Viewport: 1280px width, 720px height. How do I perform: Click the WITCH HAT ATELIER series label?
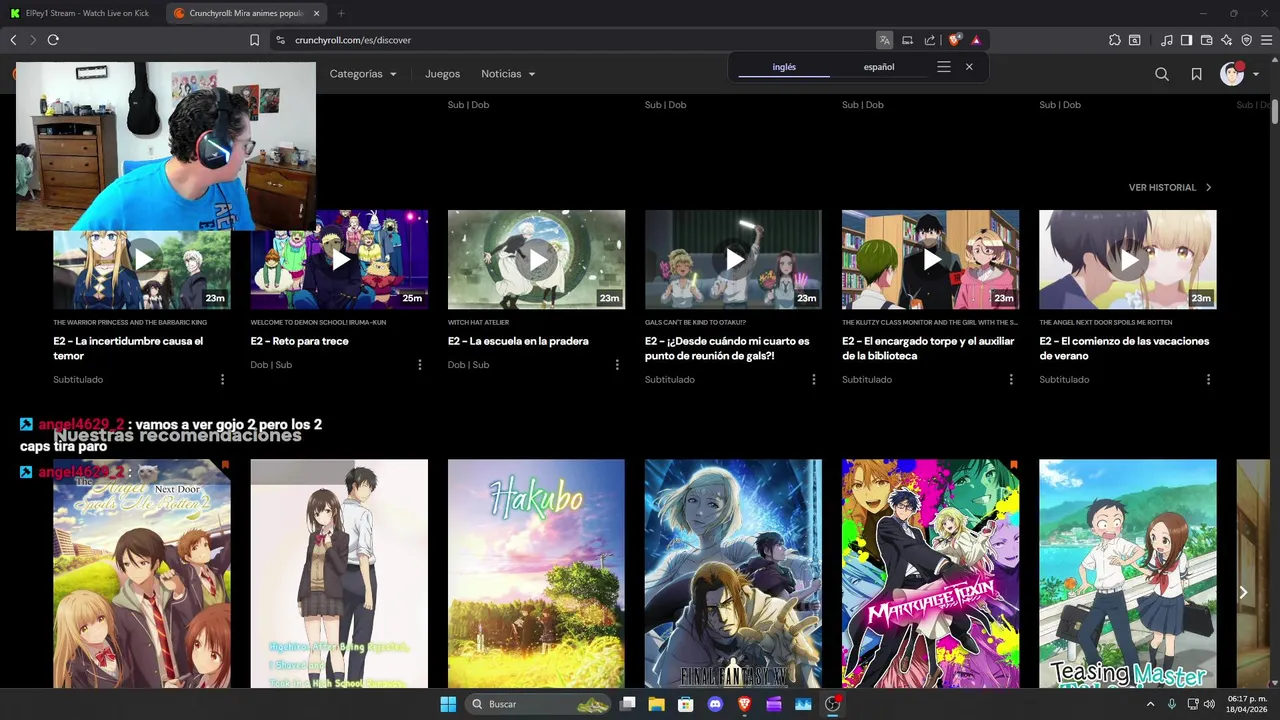(479, 323)
